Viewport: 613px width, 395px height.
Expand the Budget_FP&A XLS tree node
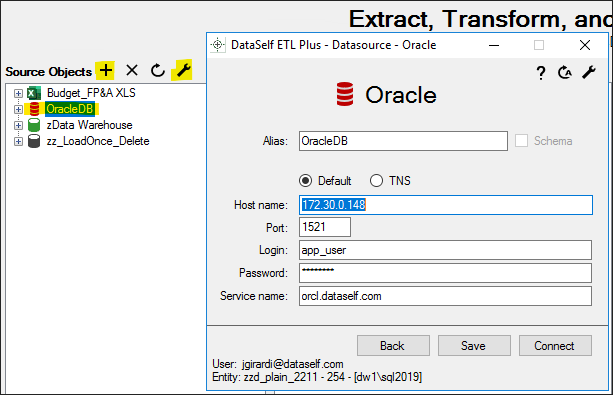click(x=18, y=93)
